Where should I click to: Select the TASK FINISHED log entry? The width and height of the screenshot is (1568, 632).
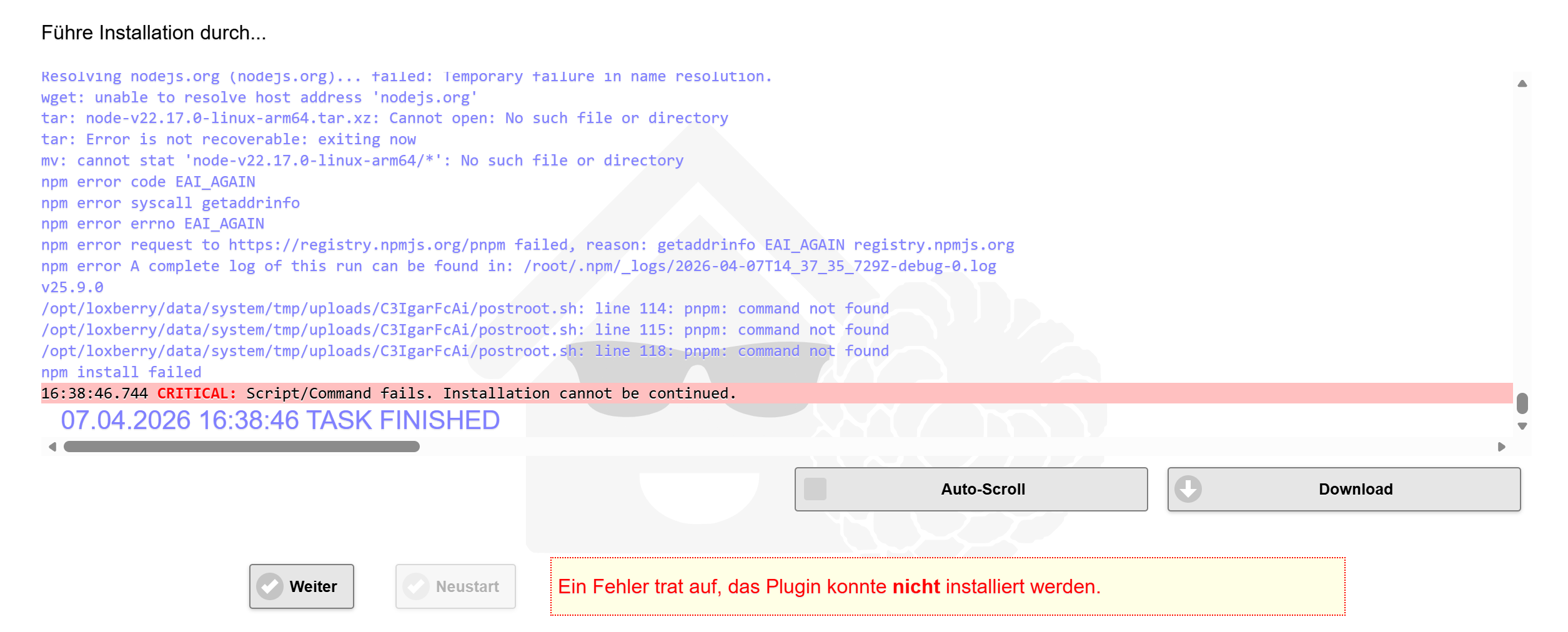tap(280, 420)
